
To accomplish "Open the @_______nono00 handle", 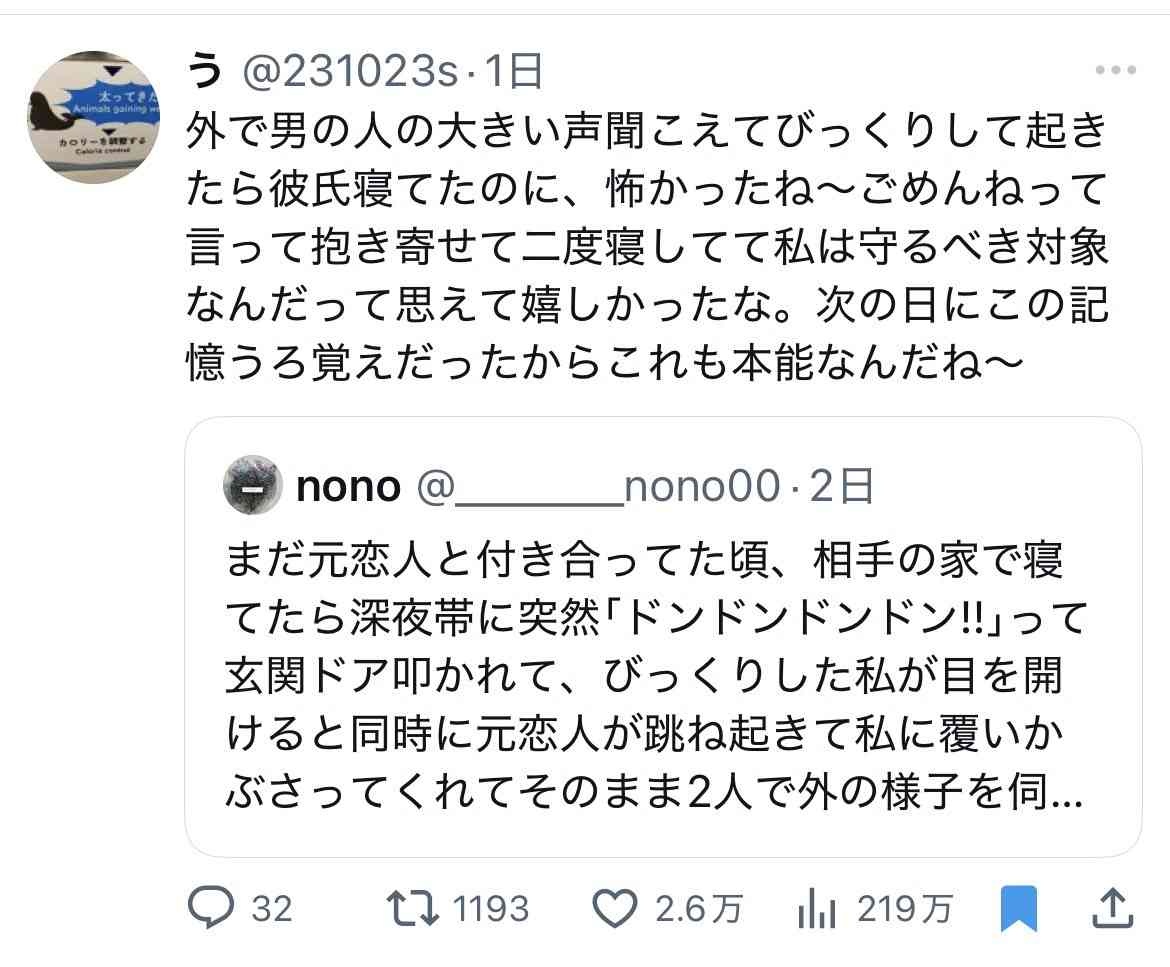I will [595, 486].
